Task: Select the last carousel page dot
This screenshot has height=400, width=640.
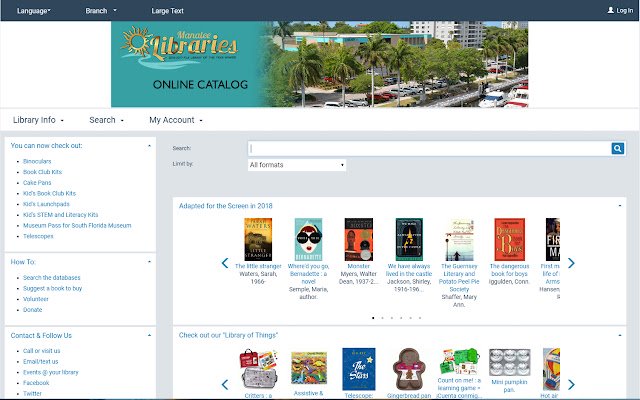Action: click(420, 318)
